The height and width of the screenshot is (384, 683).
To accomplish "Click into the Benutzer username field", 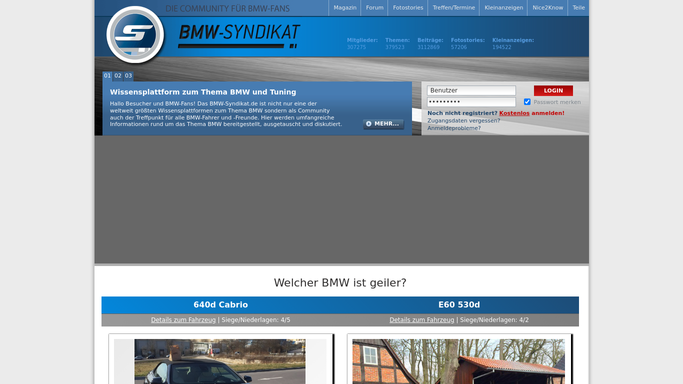I will [471, 91].
